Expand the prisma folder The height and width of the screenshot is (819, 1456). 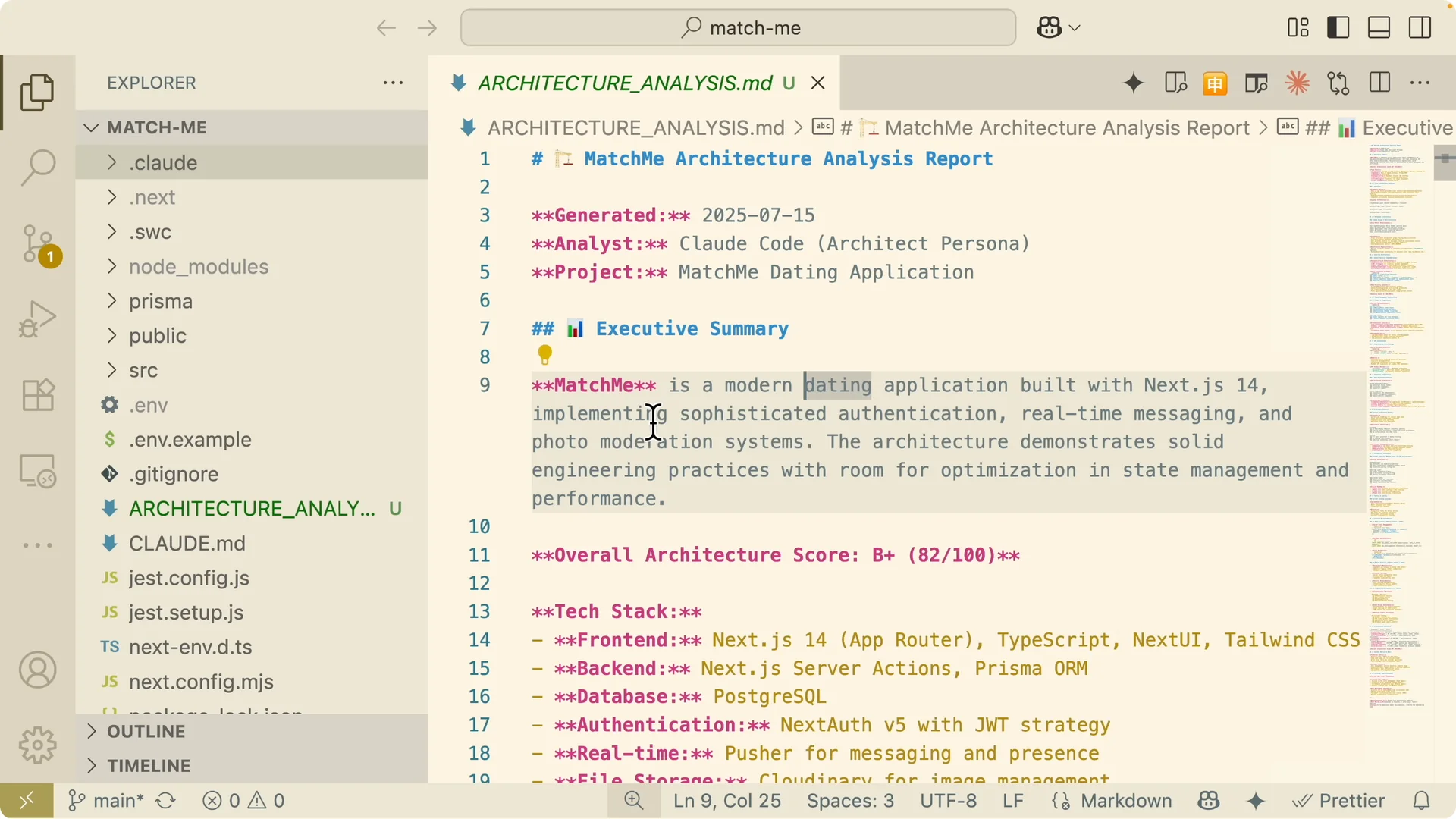coord(252,301)
